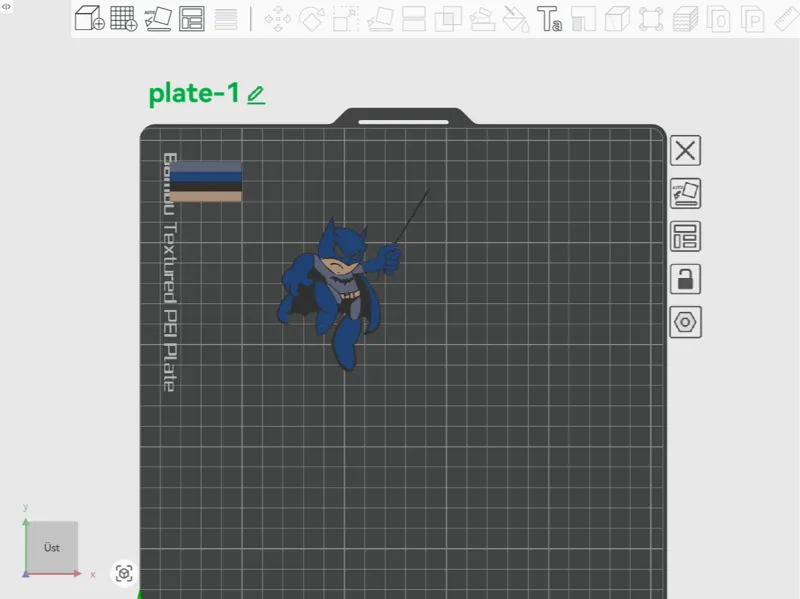Toggle the plate lock icon
This screenshot has width=800, height=599.
click(685, 279)
